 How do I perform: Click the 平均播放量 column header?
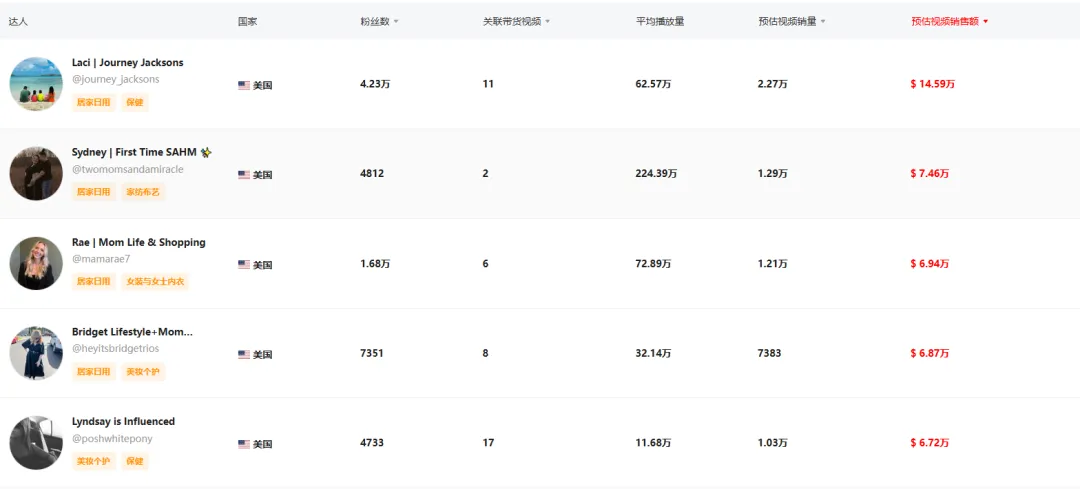[660, 21]
